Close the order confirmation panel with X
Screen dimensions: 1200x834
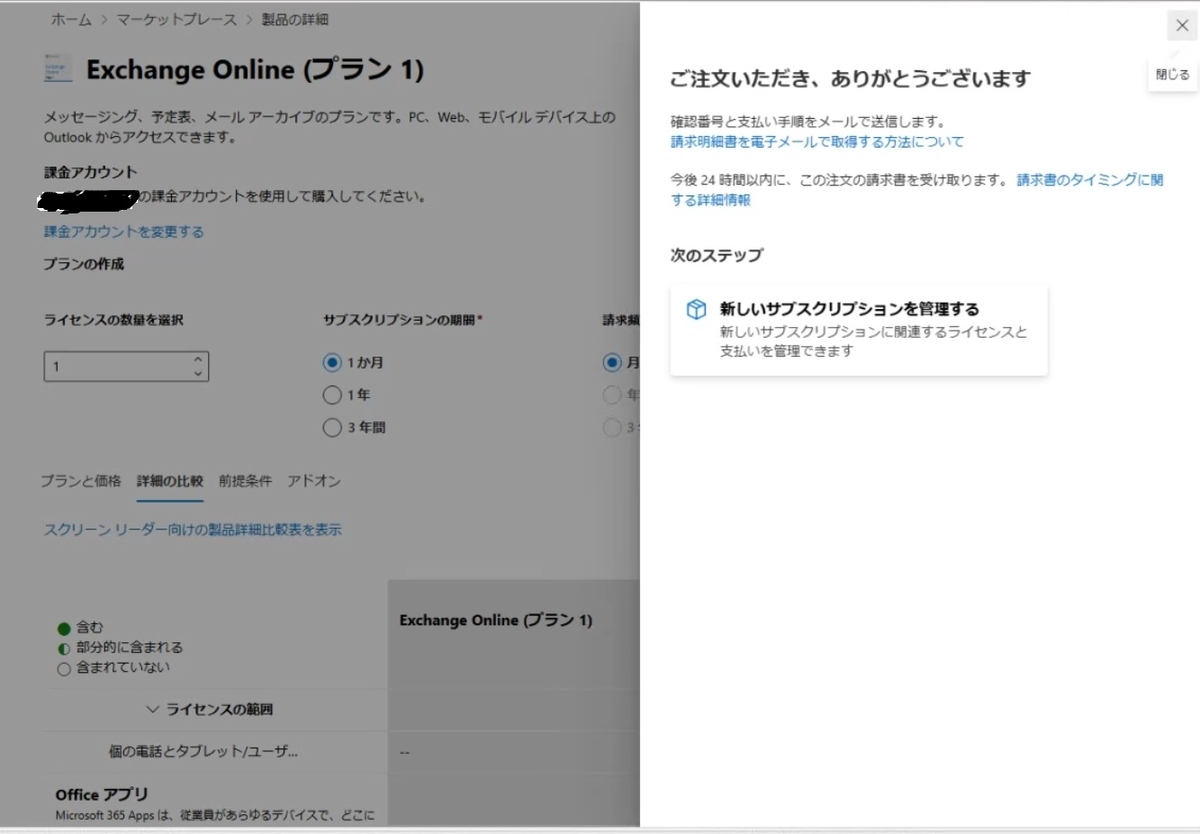[x=1182, y=26]
